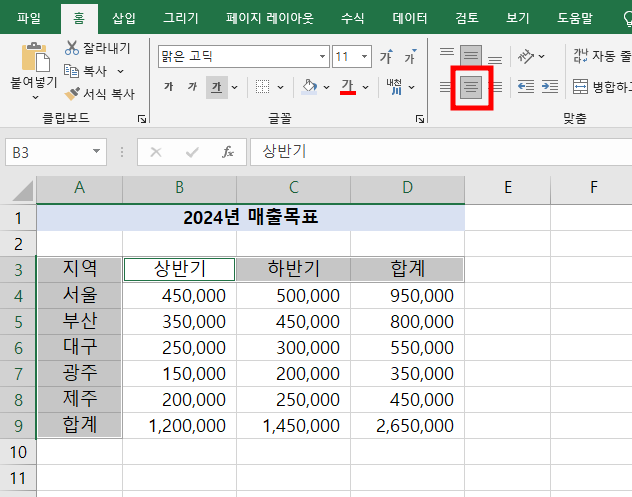The width and height of the screenshot is (632, 497).
Task: Click the select-all corner triangle
Action: [23, 190]
